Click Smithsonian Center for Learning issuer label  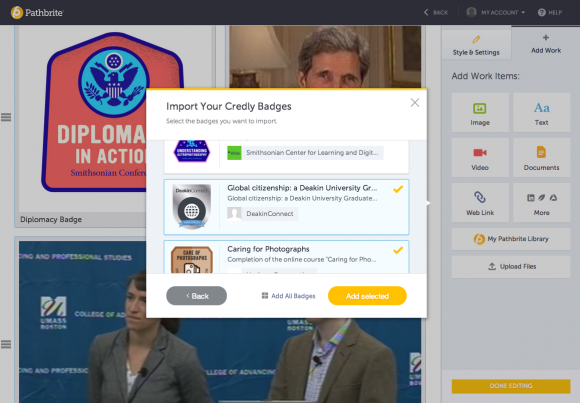305,153
